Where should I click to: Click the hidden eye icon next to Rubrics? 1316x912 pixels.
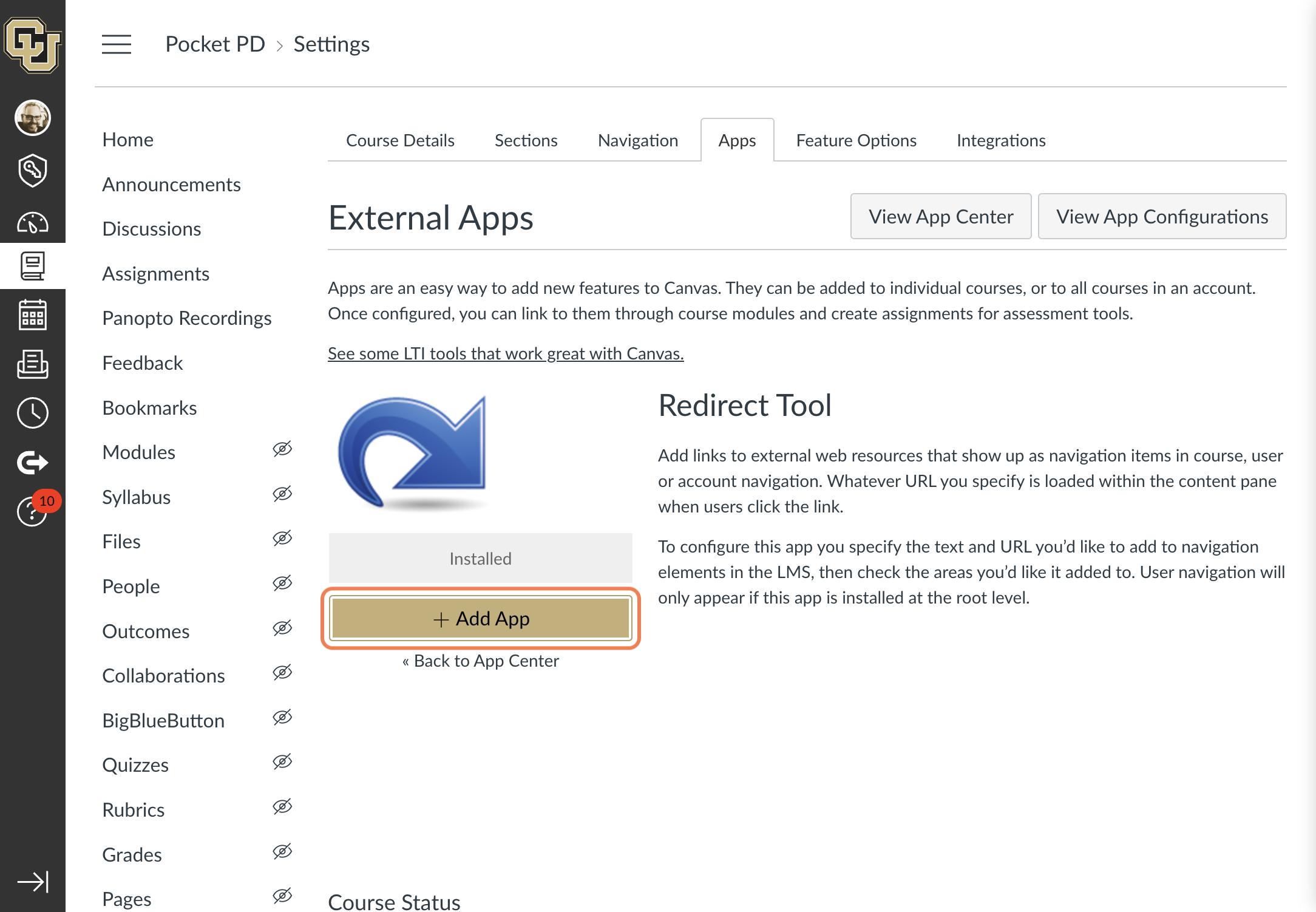coord(282,806)
